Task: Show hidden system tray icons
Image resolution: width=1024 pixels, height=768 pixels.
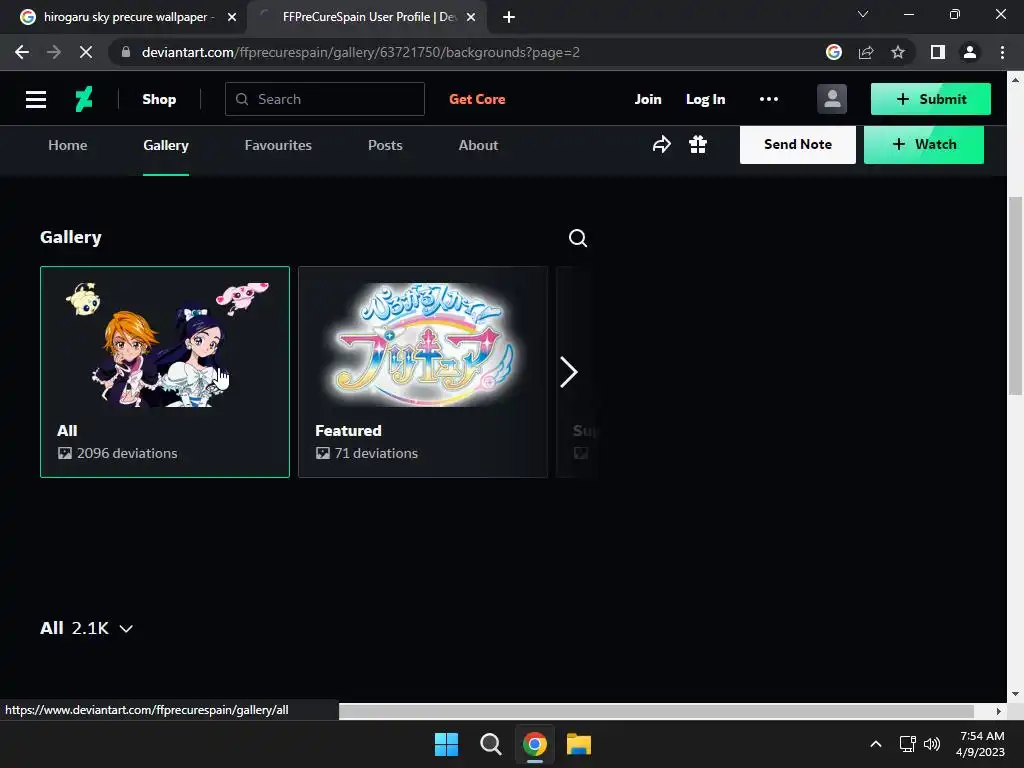Action: [876, 744]
